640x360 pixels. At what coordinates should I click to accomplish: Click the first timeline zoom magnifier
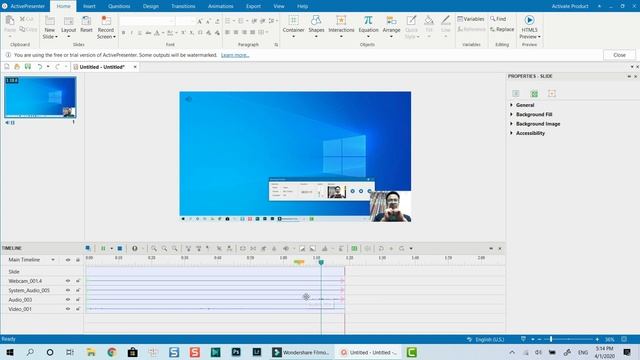(153, 248)
